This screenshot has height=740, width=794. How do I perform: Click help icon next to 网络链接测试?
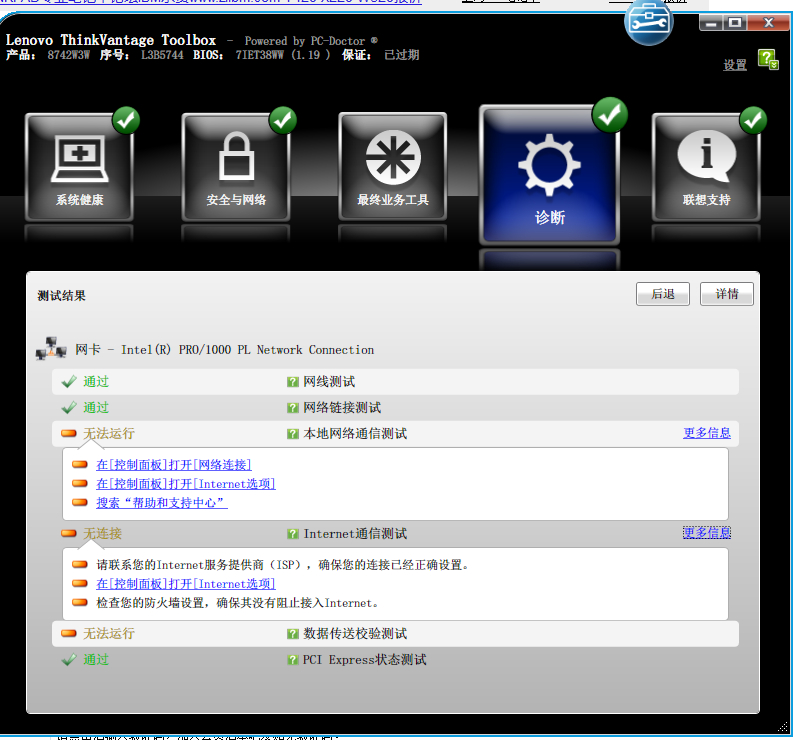(293, 408)
